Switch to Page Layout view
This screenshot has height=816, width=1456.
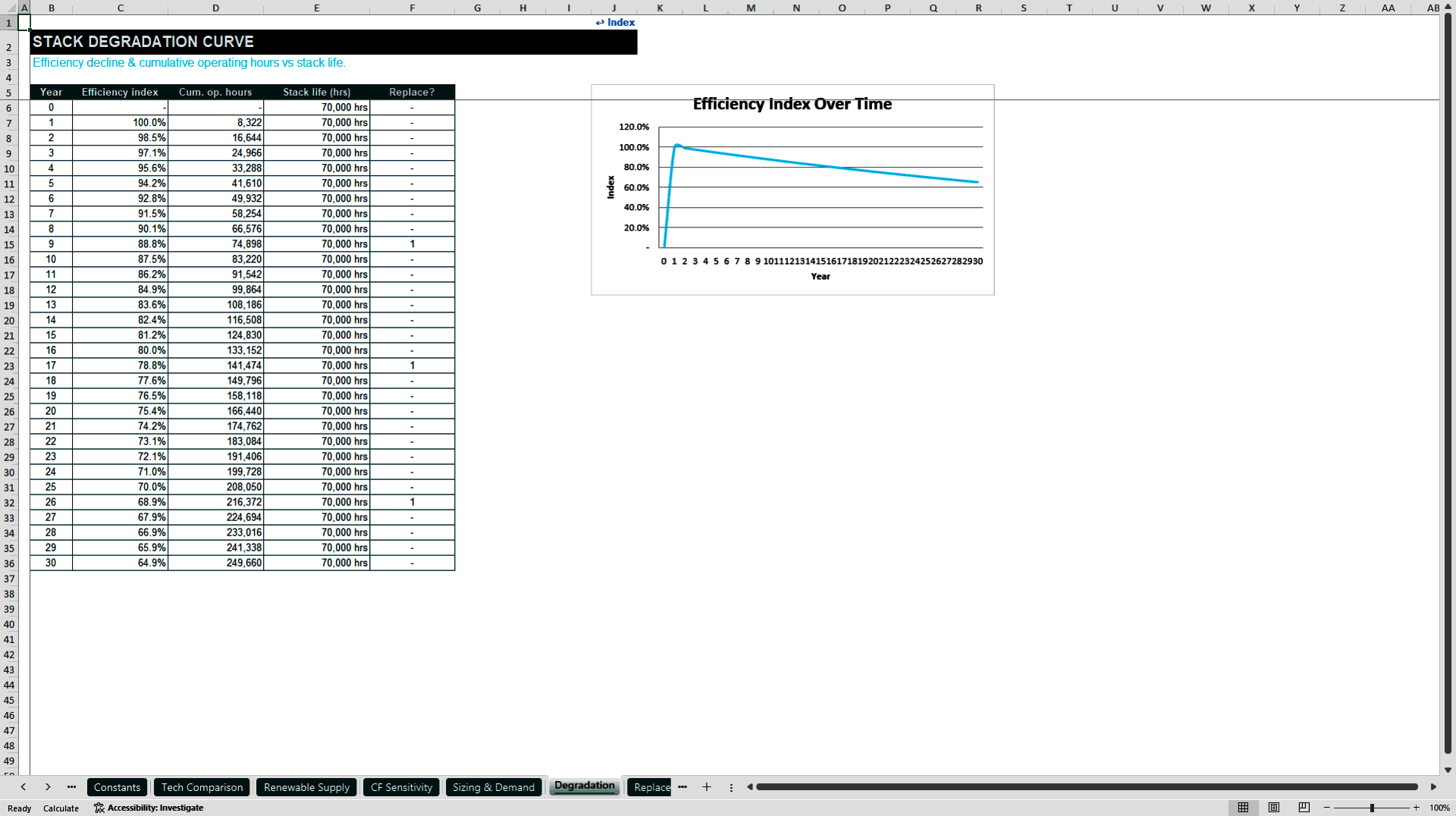click(1274, 808)
